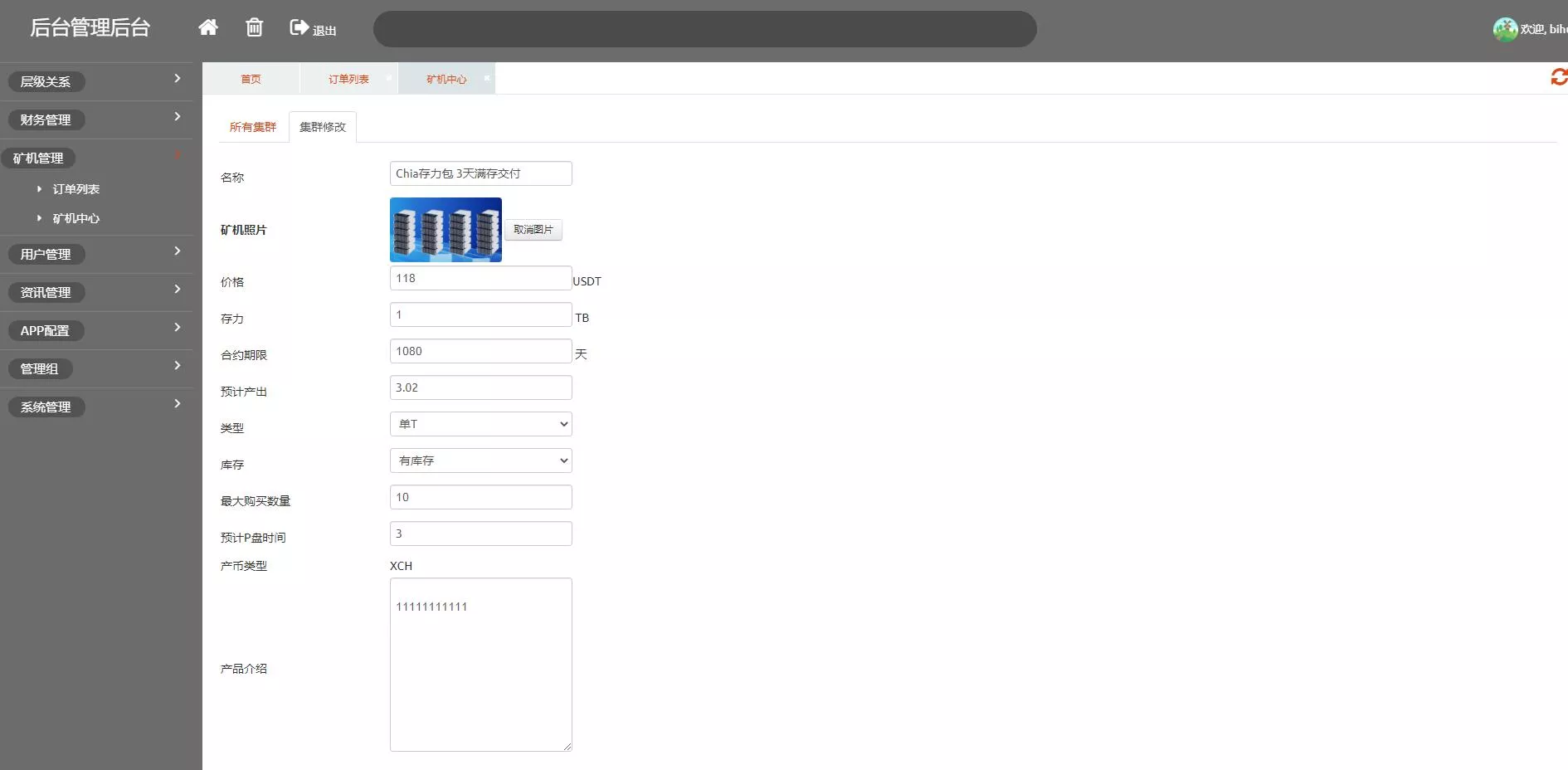Close the 矿机中心 tab
The height and width of the screenshot is (770, 1568).
[487, 78]
